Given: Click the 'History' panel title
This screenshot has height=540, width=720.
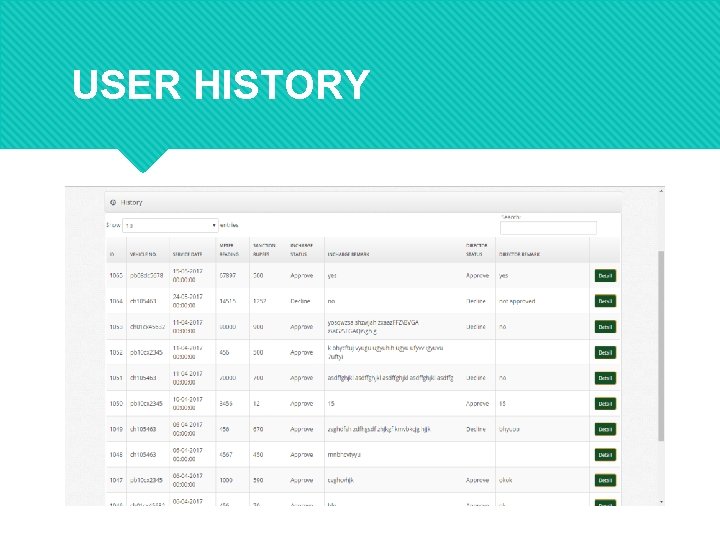Looking at the screenshot, I should (131, 202).
